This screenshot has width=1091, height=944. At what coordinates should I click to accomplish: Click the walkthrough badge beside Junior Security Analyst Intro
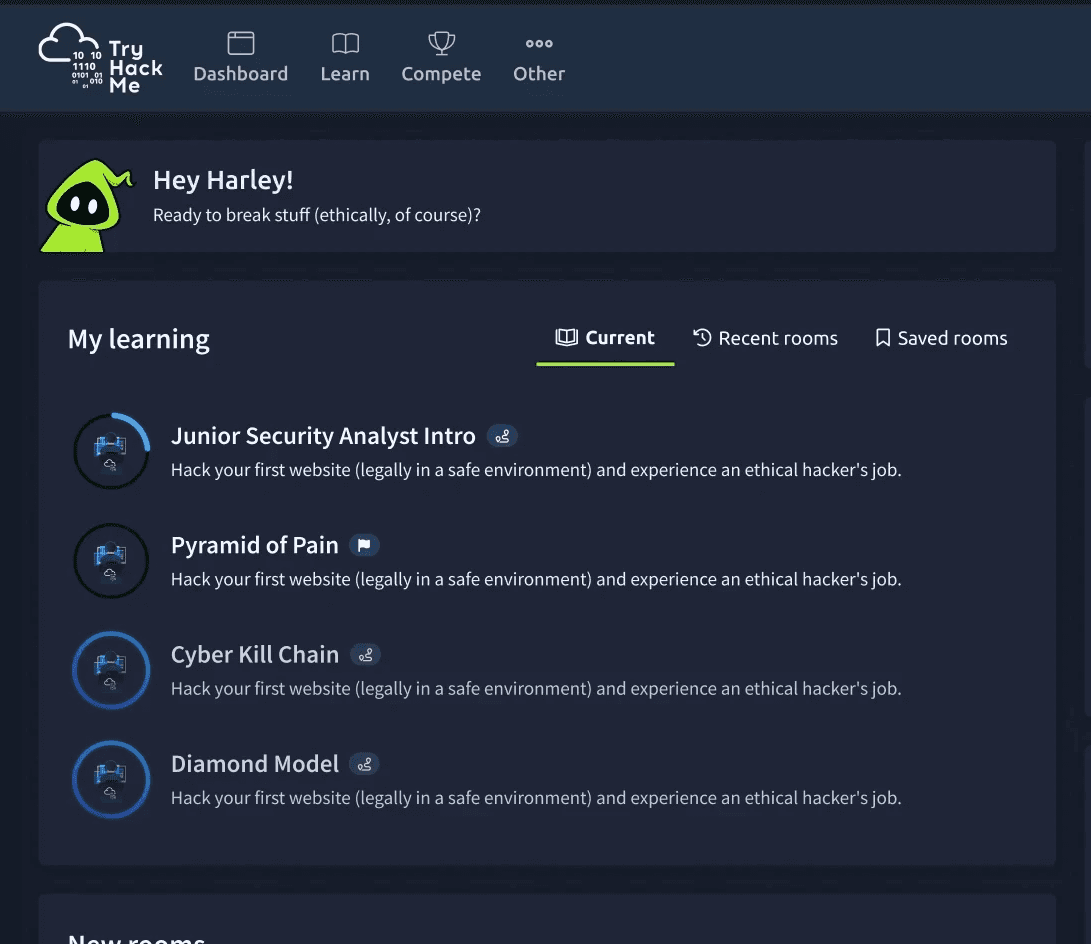pos(502,436)
